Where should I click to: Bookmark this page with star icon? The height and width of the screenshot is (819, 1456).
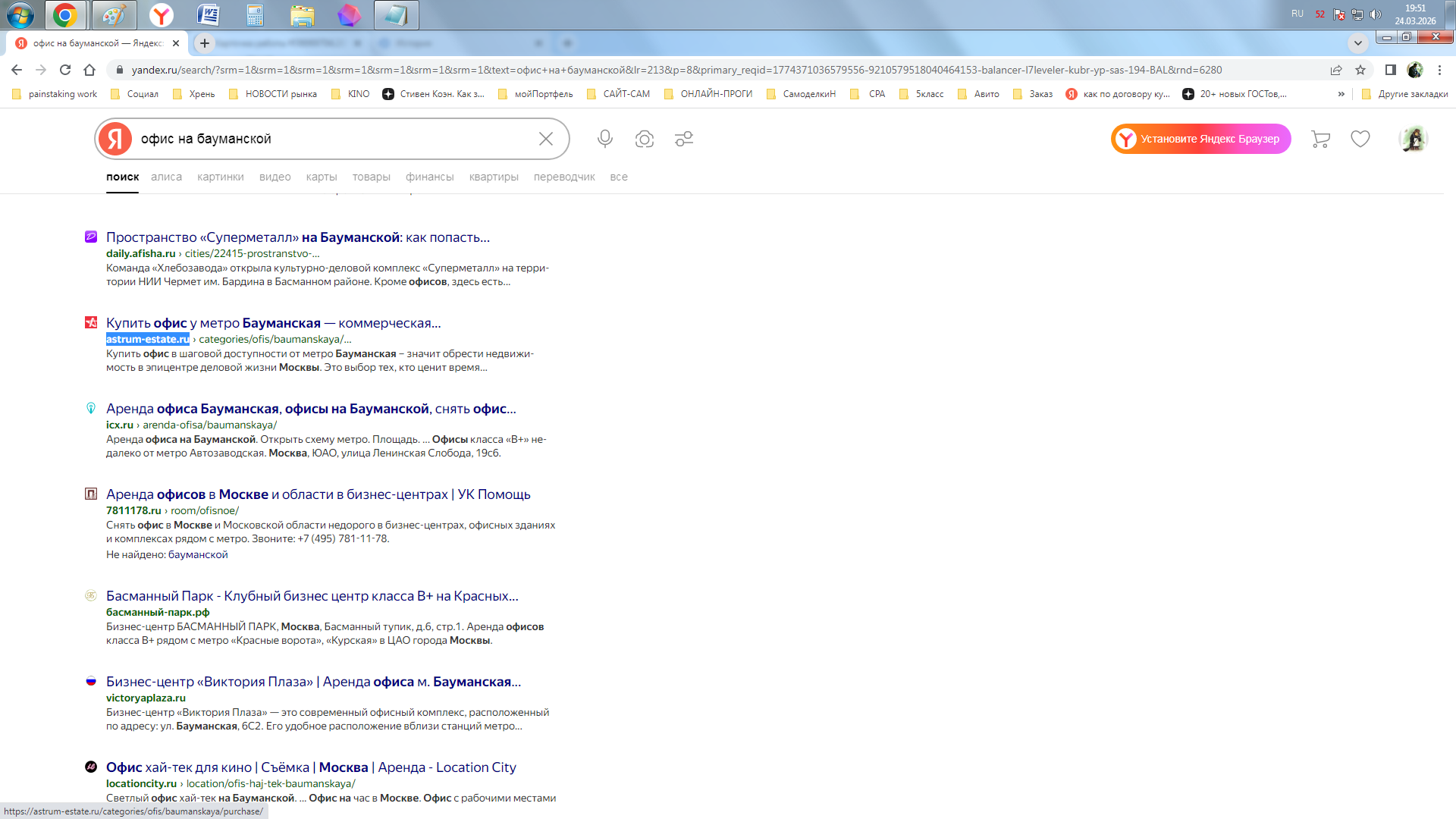click(1360, 70)
